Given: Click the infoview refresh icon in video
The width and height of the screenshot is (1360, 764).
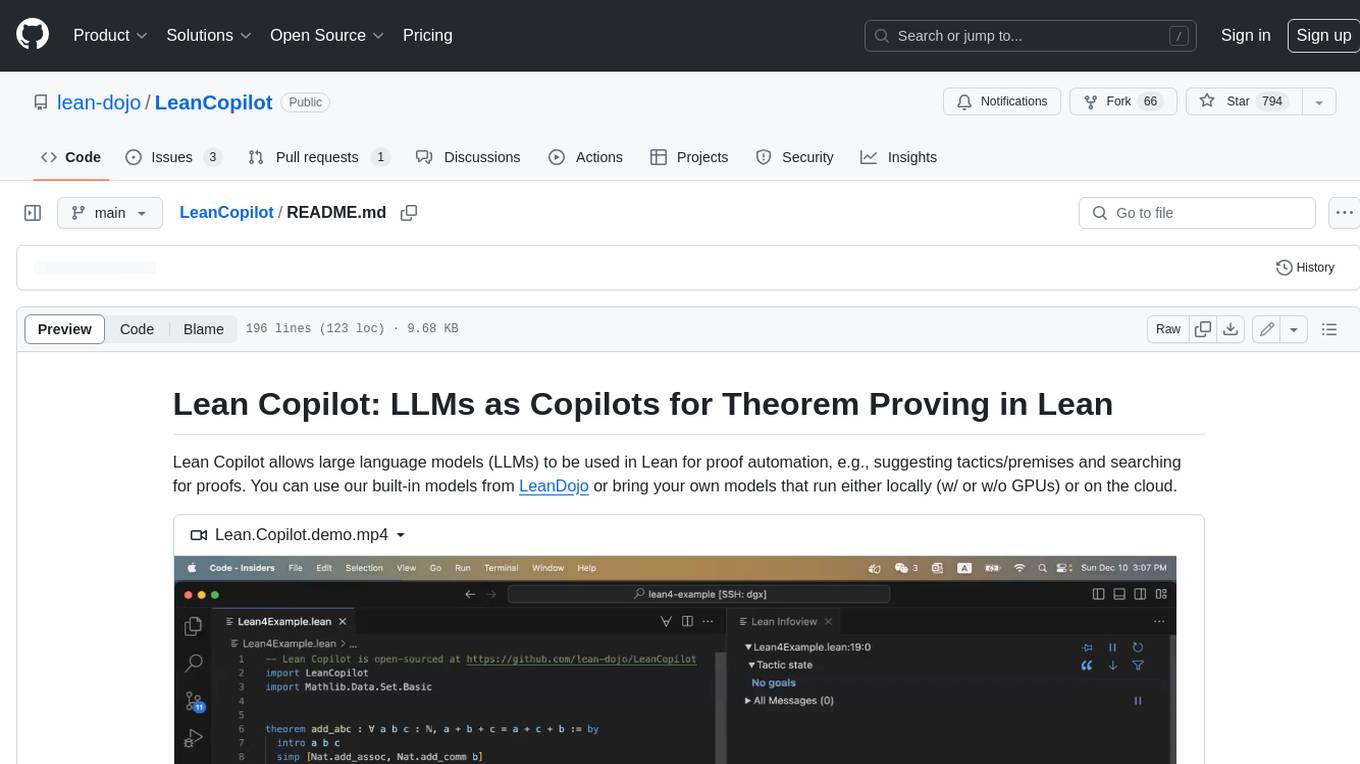Looking at the screenshot, I should pos(1138,647).
